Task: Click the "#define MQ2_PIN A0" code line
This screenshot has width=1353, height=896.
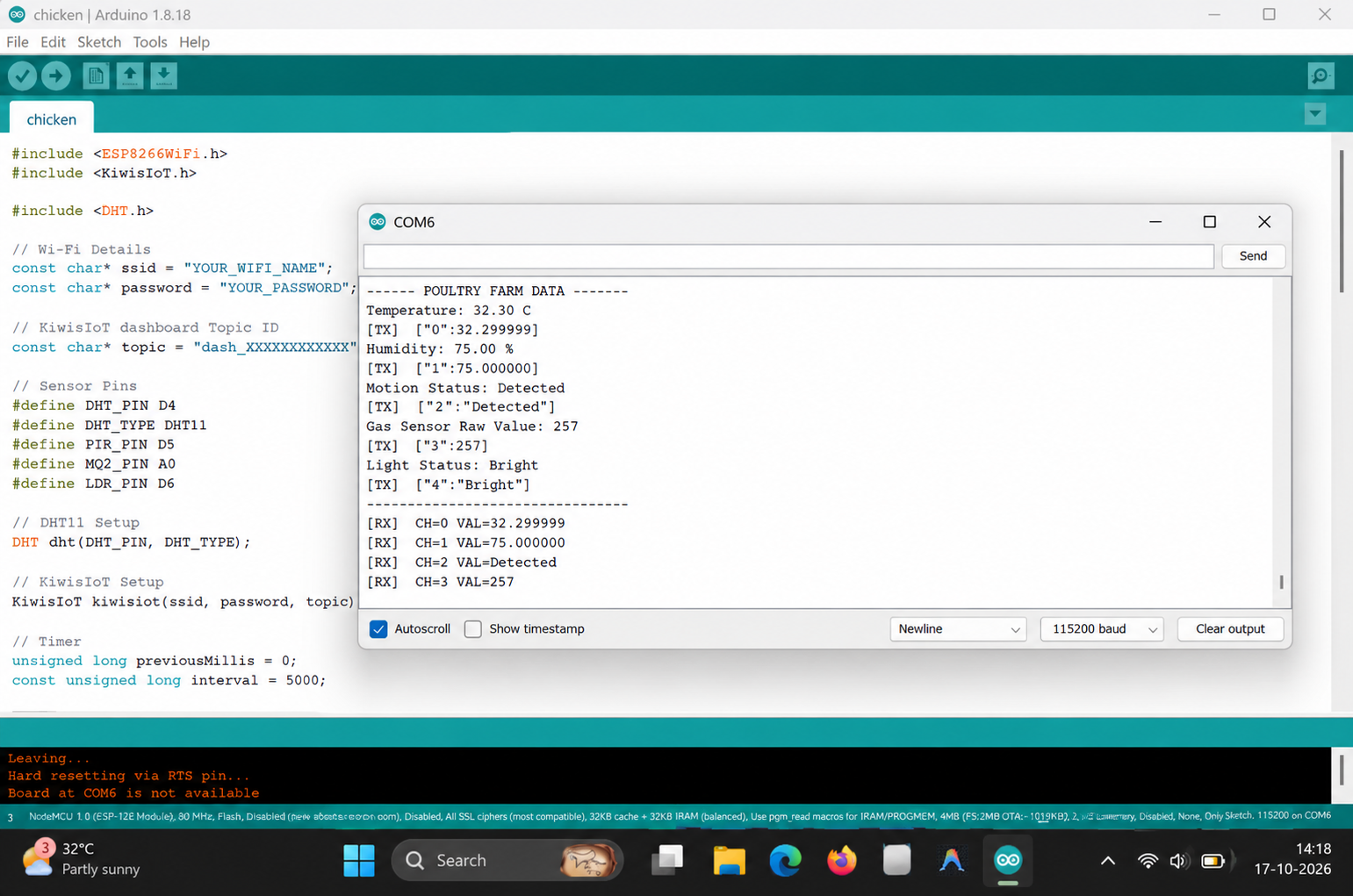Action: click(94, 464)
